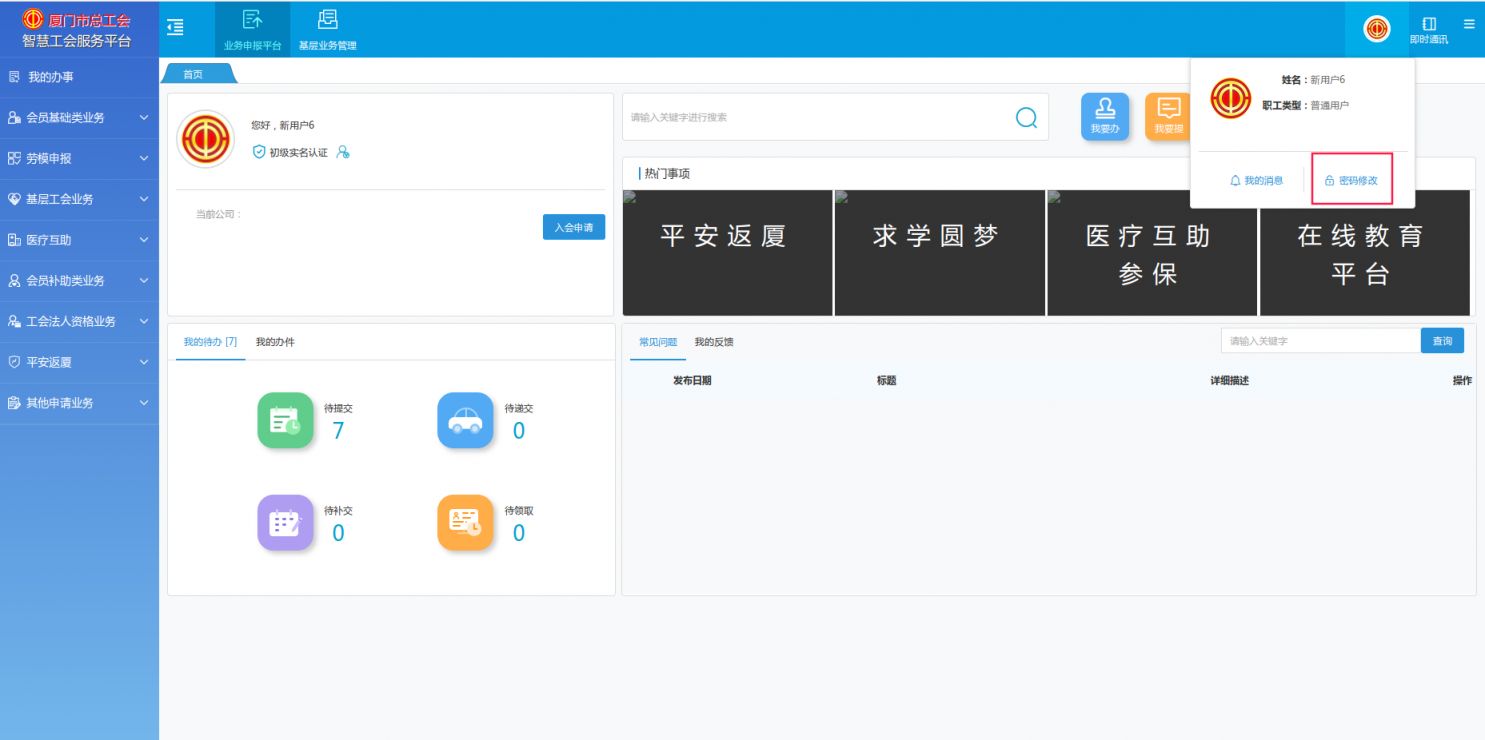Focus the 请输入关键字 FAQ keyword field
Viewport: 1485px width, 740px height.
pos(1320,341)
